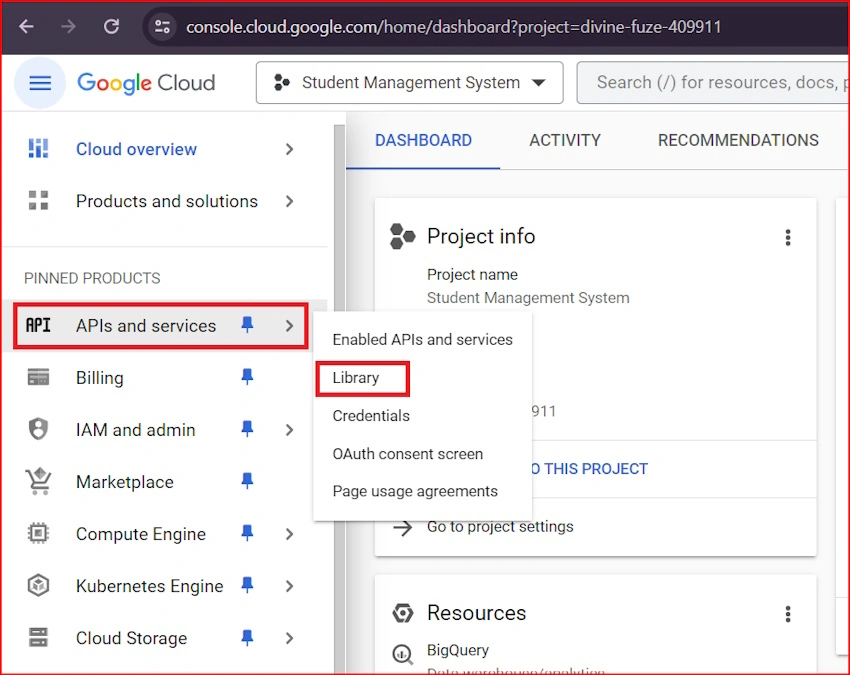Switch to the ACTIVITY tab

pos(565,140)
